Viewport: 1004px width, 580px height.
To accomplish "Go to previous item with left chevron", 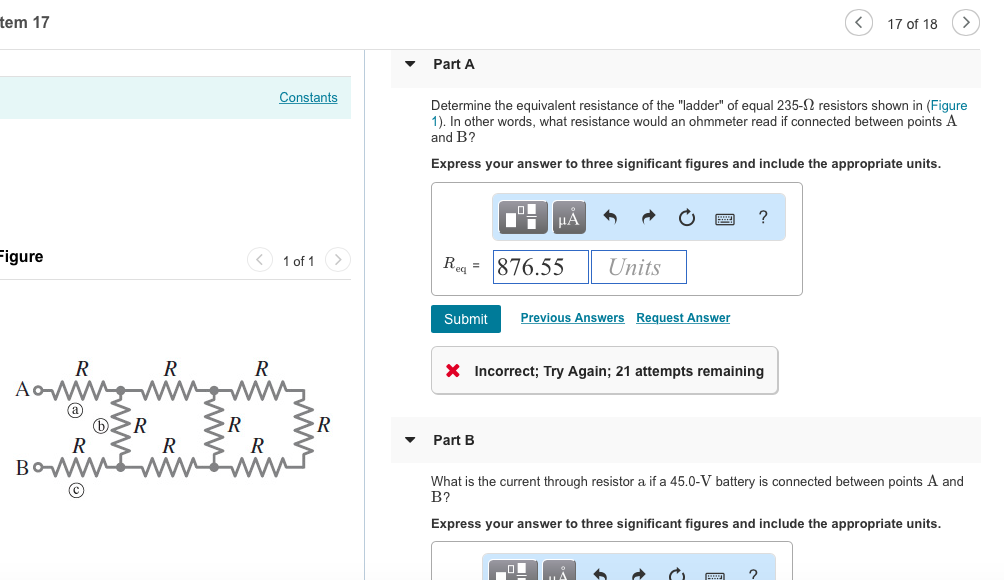I will coord(858,22).
